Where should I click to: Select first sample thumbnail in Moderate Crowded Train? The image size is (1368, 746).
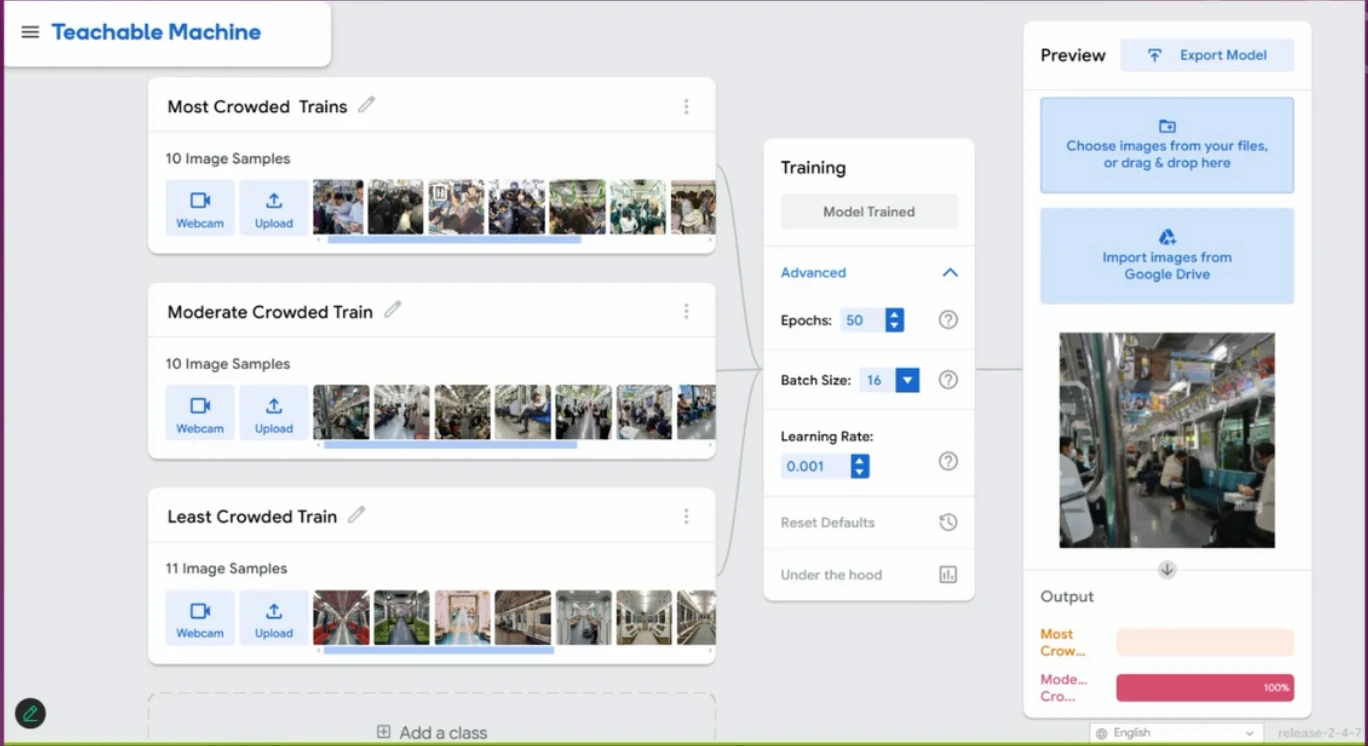(341, 412)
